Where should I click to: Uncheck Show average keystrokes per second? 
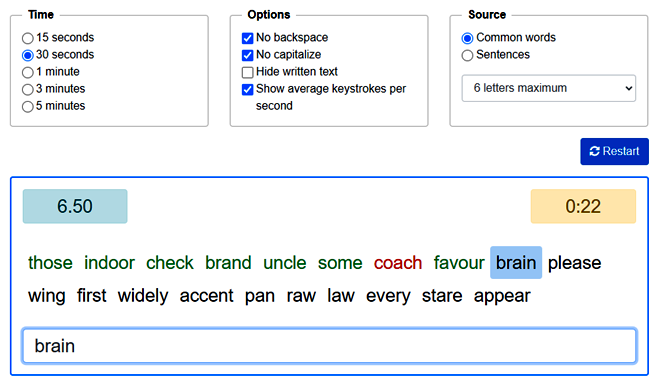point(248,89)
